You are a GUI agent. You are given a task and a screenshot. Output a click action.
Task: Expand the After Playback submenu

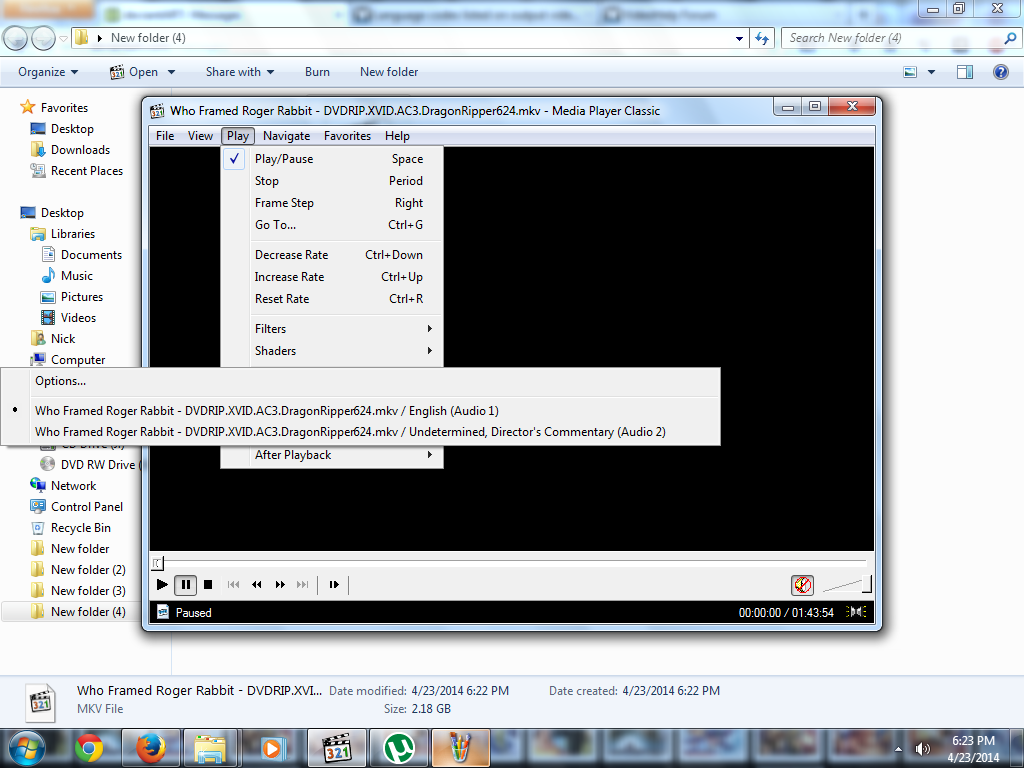pos(333,455)
